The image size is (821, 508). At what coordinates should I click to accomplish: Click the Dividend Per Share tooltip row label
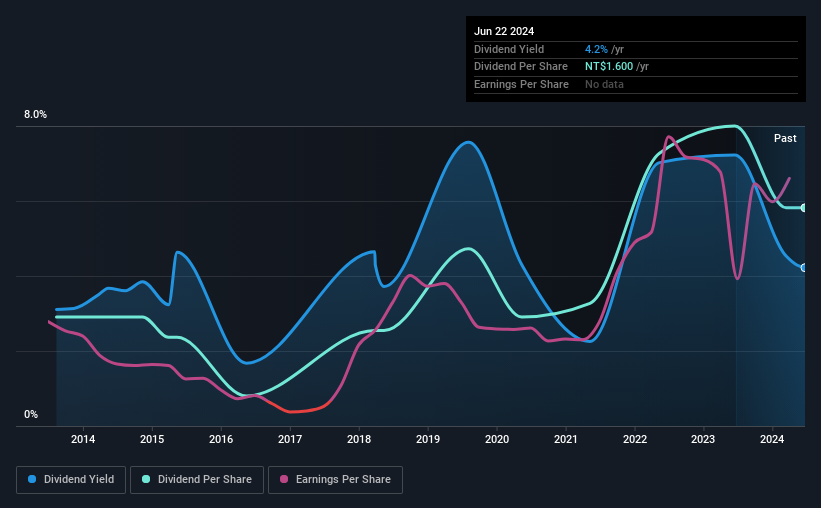[x=520, y=67]
